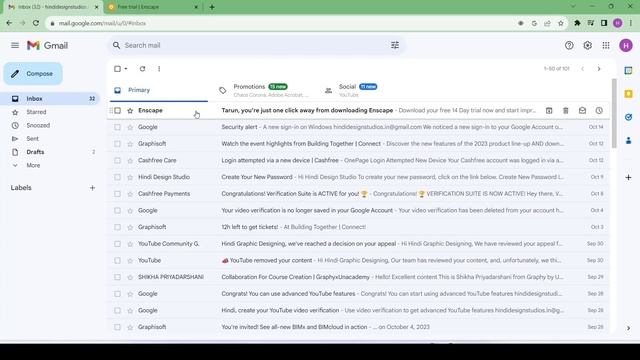Open a new browser tab
The height and width of the screenshot is (360, 640).
[x=212, y=7]
